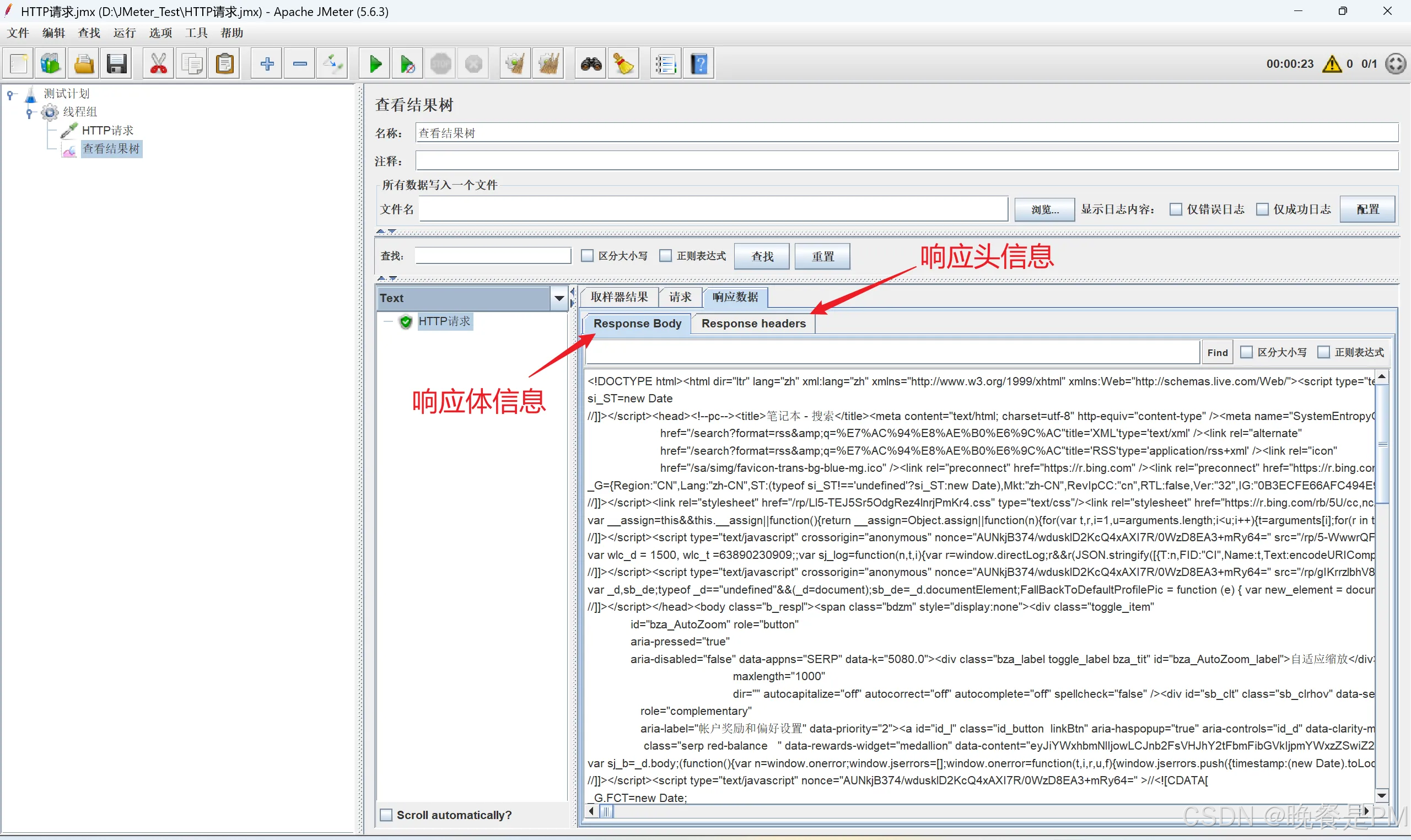Screen dimensions: 1411x840
Task: Click the Search binoculars icon
Action: pyautogui.click(x=591, y=64)
